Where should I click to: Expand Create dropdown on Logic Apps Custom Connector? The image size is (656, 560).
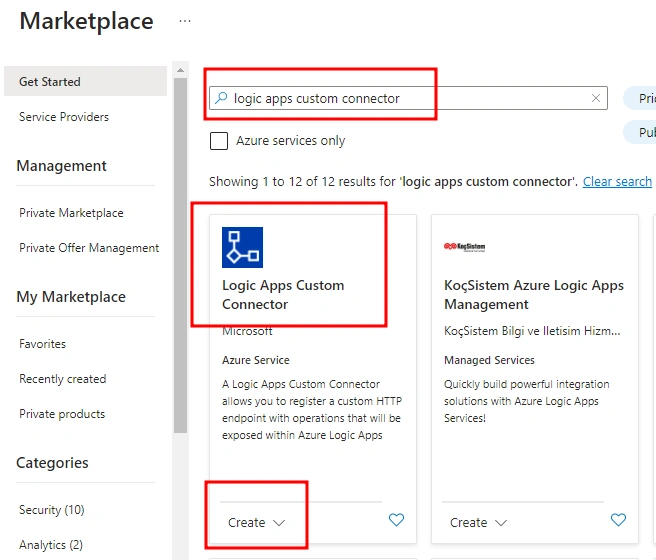pos(256,522)
